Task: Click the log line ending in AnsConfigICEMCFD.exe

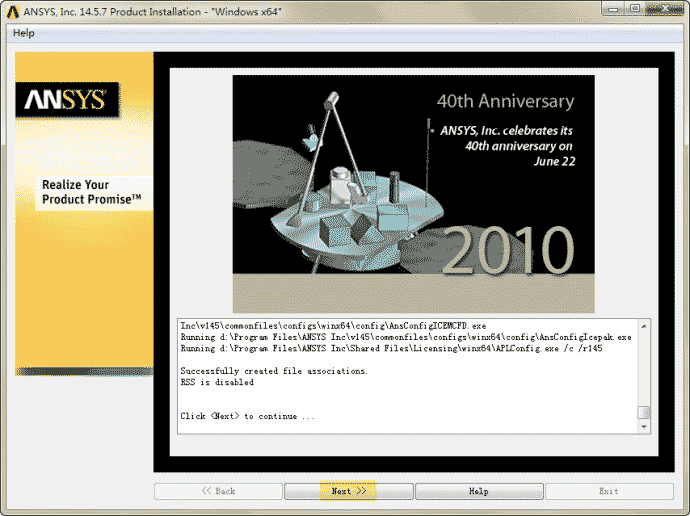Action: (333, 326)
